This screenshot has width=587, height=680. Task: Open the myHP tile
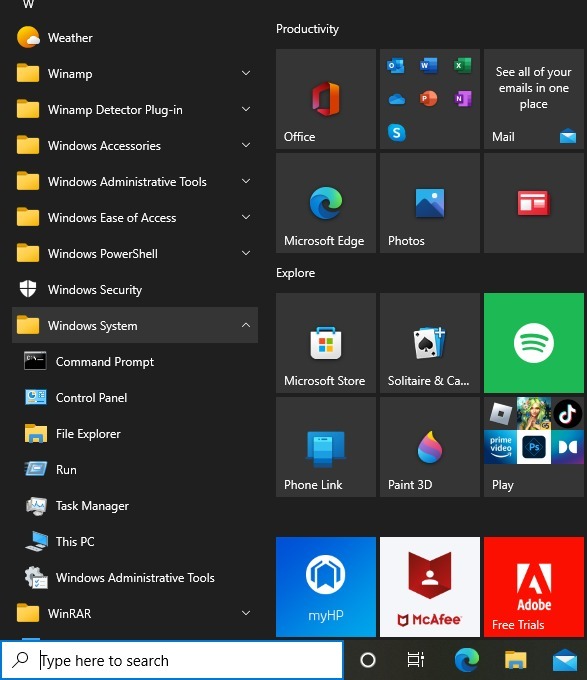click(x=326, y=587)
